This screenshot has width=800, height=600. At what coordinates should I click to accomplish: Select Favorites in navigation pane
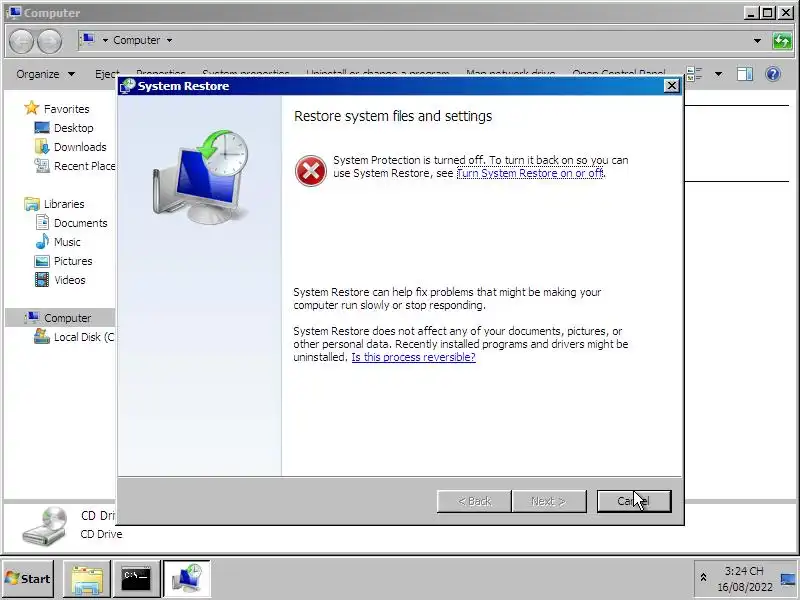[66, 109]
